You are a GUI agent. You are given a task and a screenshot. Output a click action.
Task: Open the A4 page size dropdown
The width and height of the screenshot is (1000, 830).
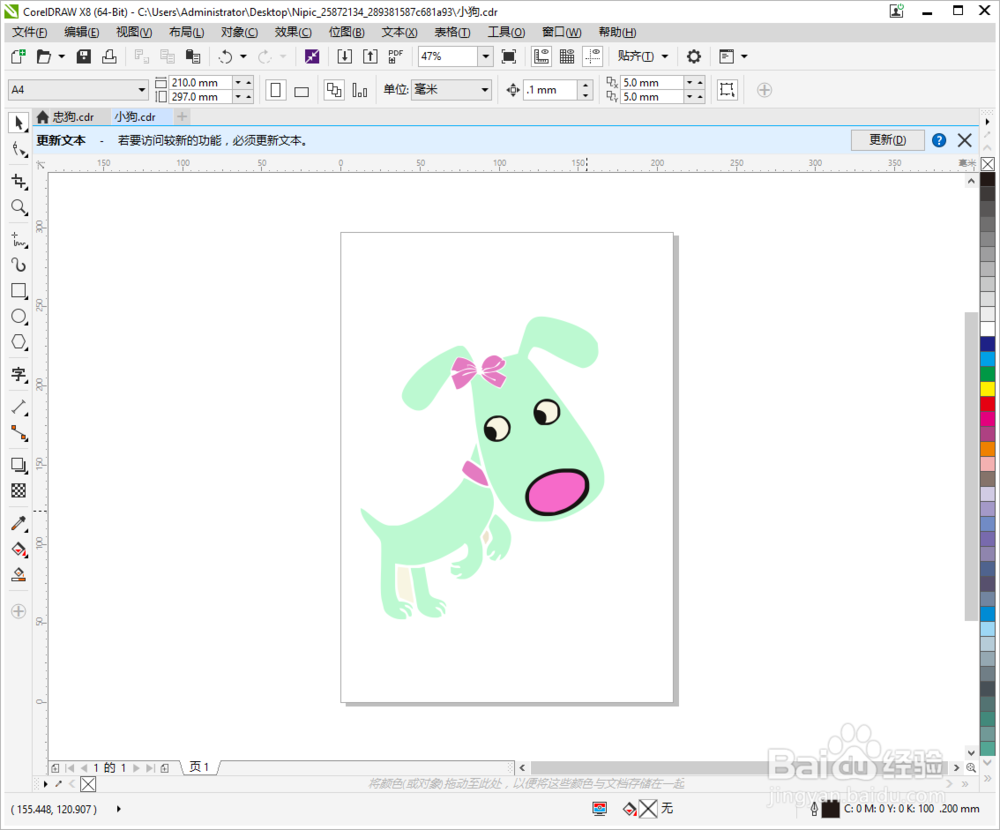(x=142, y=90)
